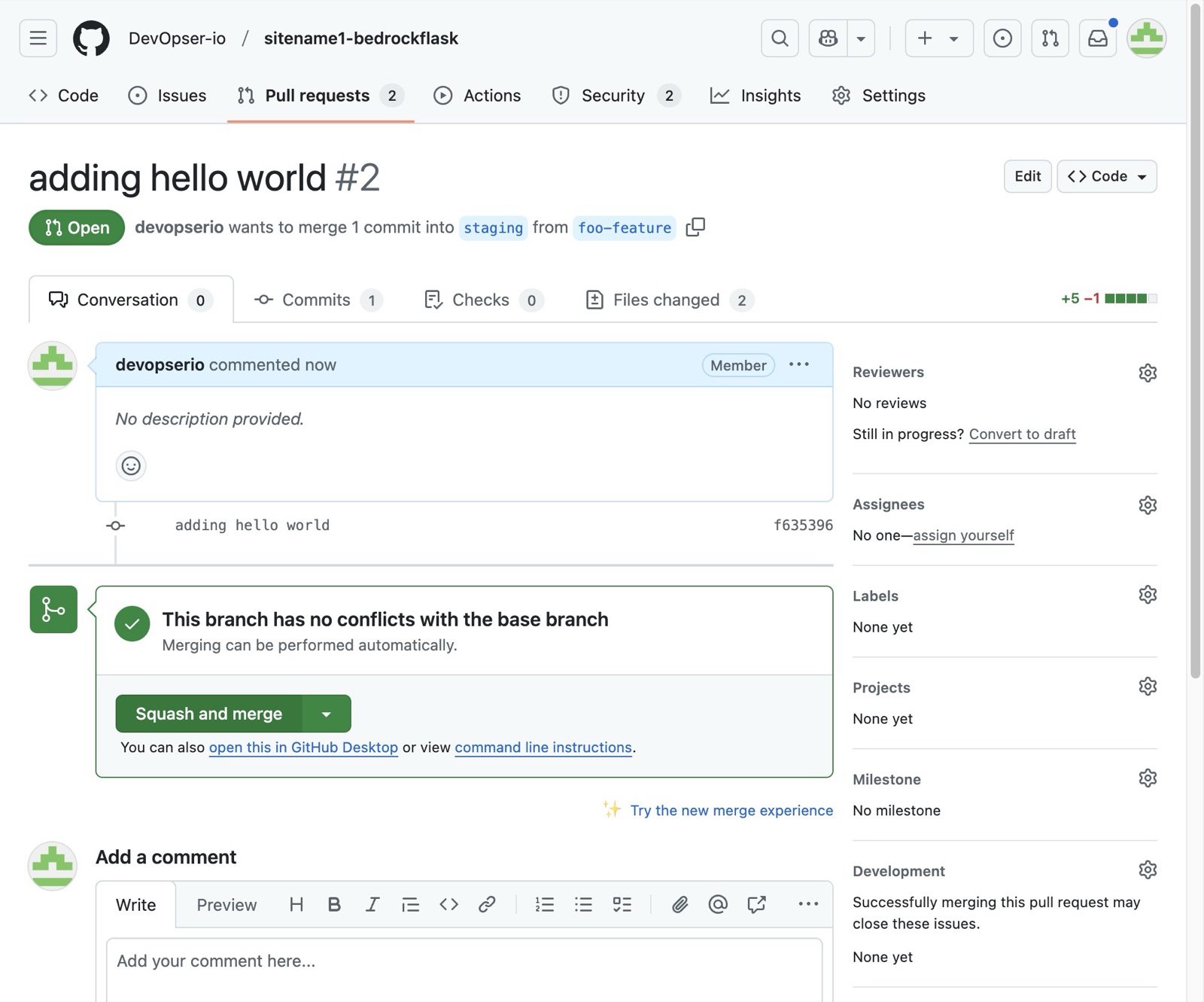The height and width of the screenshot is (1002, 1204).
Task: Open comment options three-dot menu
Action: tap(799, 364)
